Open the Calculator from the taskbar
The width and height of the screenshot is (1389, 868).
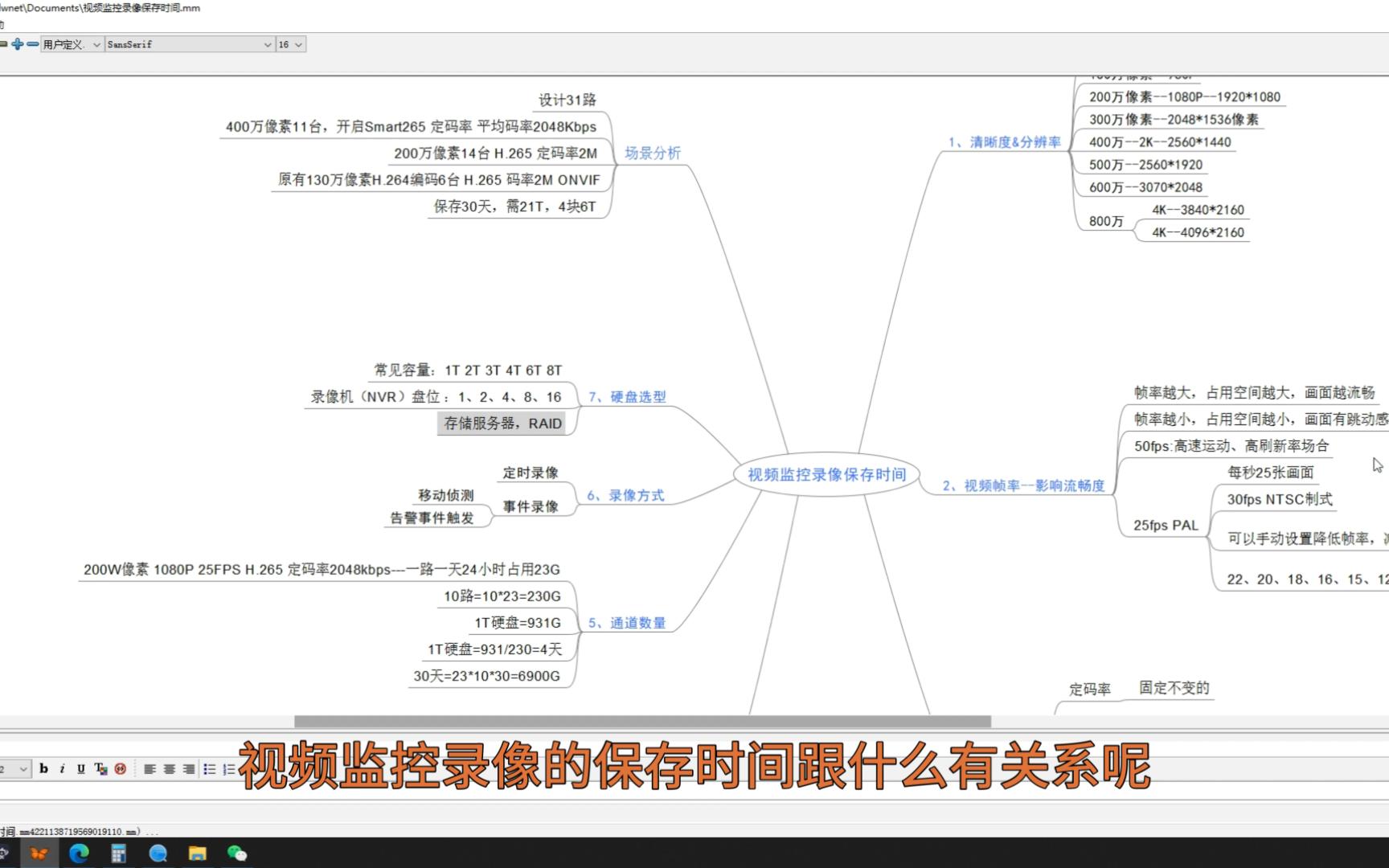[x=118, y=854]
